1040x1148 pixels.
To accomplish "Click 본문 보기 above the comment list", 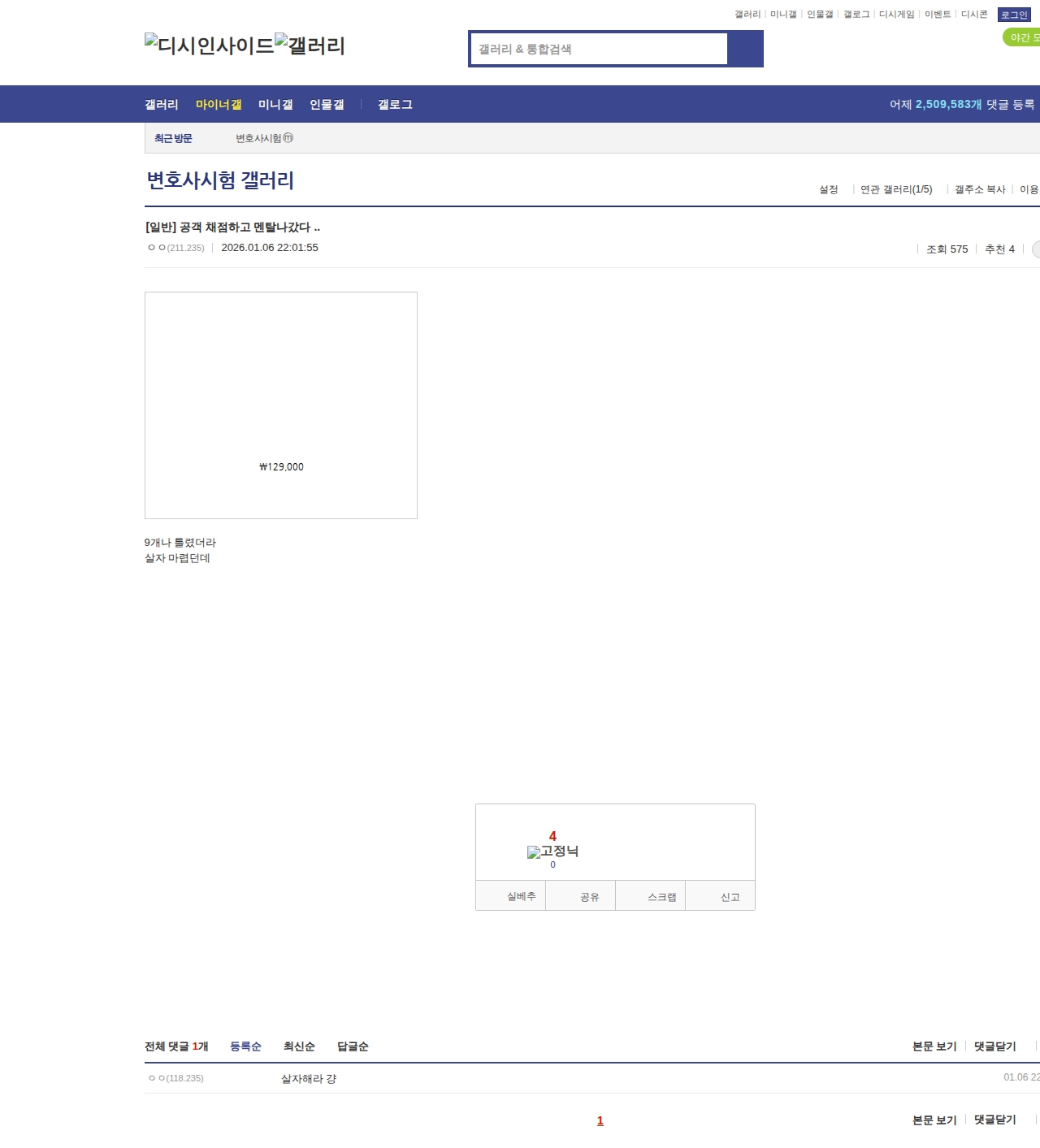I will 934,1046.
